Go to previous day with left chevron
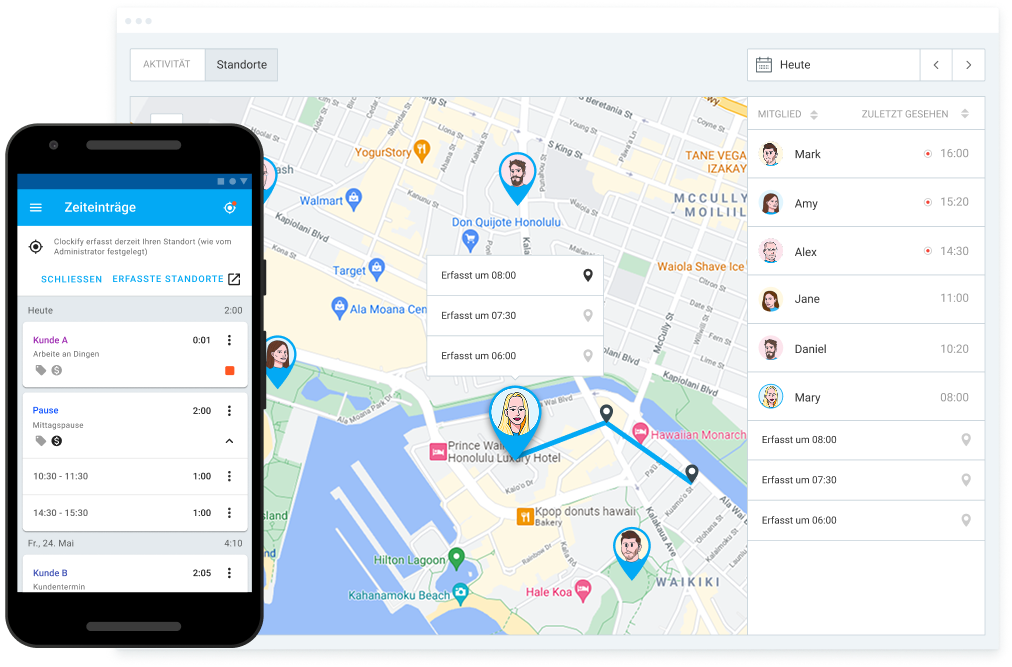This screenshot has width=1012, height=667. (936, 65)
